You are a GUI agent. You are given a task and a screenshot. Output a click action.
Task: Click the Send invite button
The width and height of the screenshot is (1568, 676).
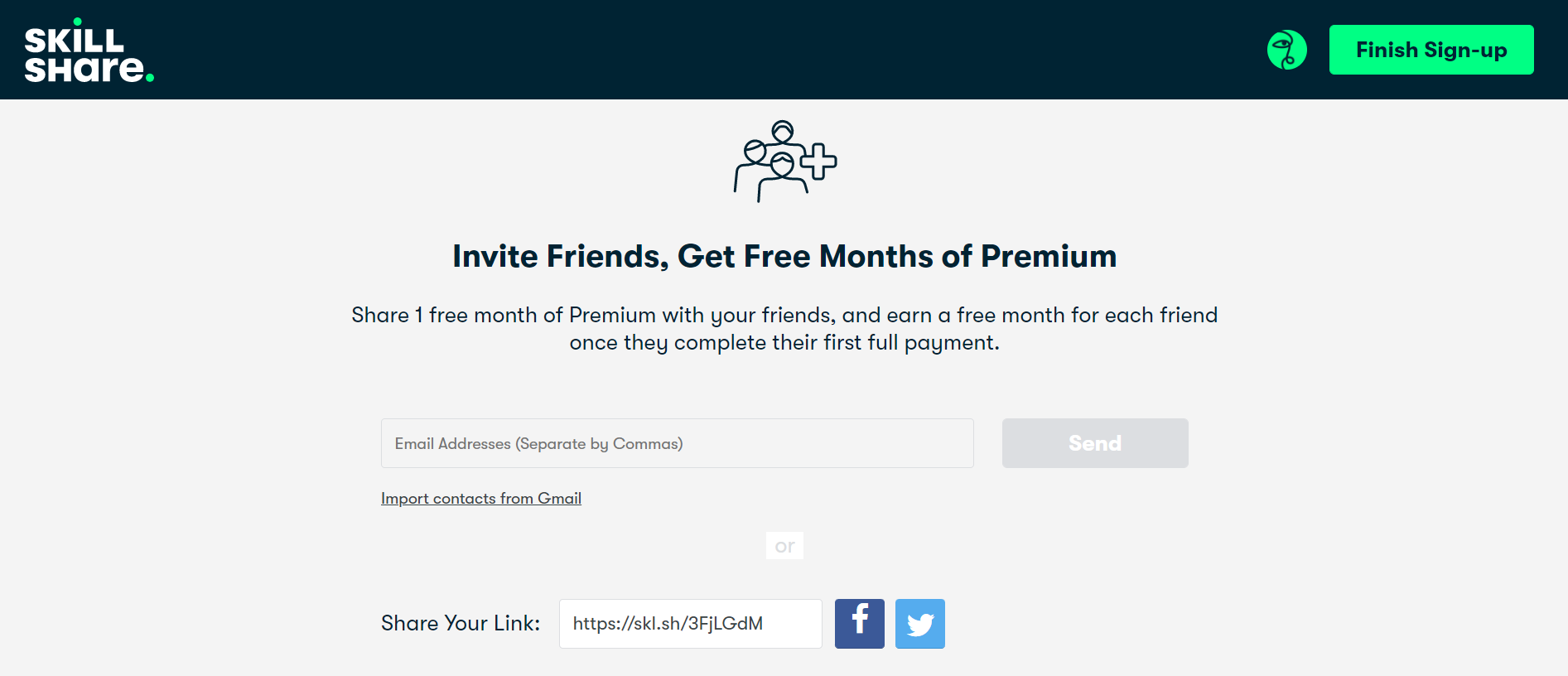pyautogui.click(x=1094, y=443)
